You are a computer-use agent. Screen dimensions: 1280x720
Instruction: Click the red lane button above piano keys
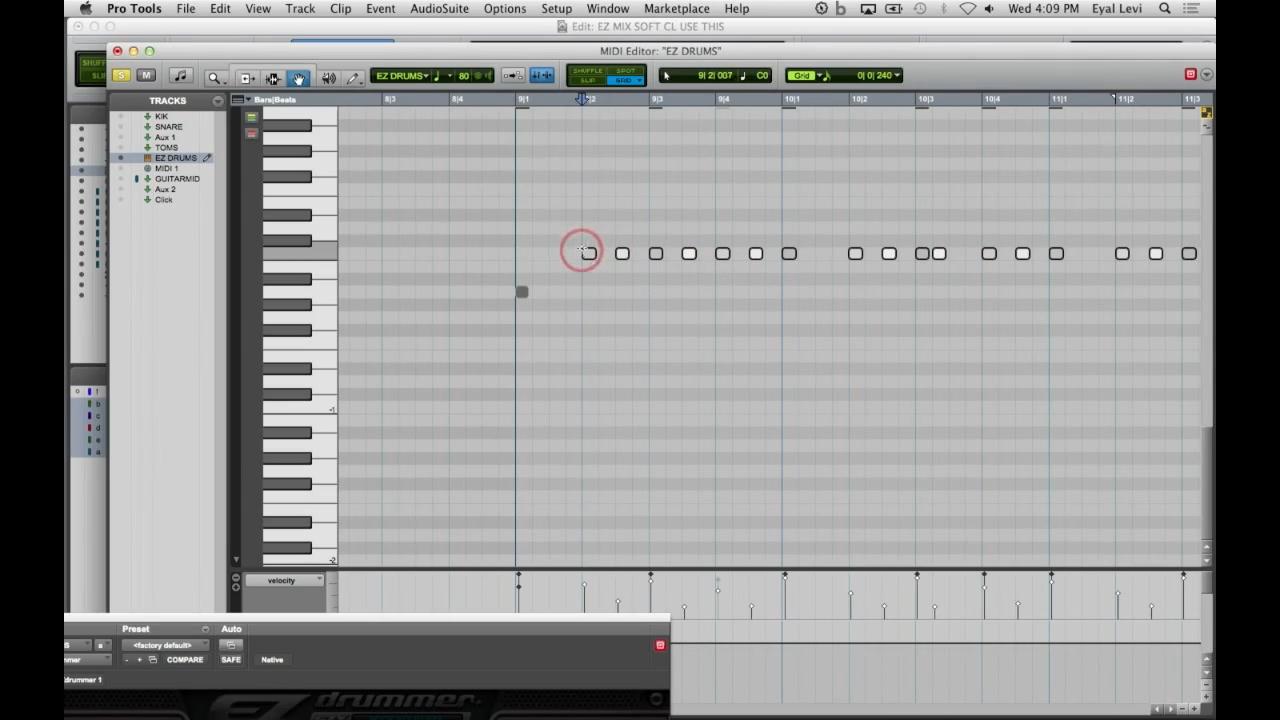(x=252, y=133)
